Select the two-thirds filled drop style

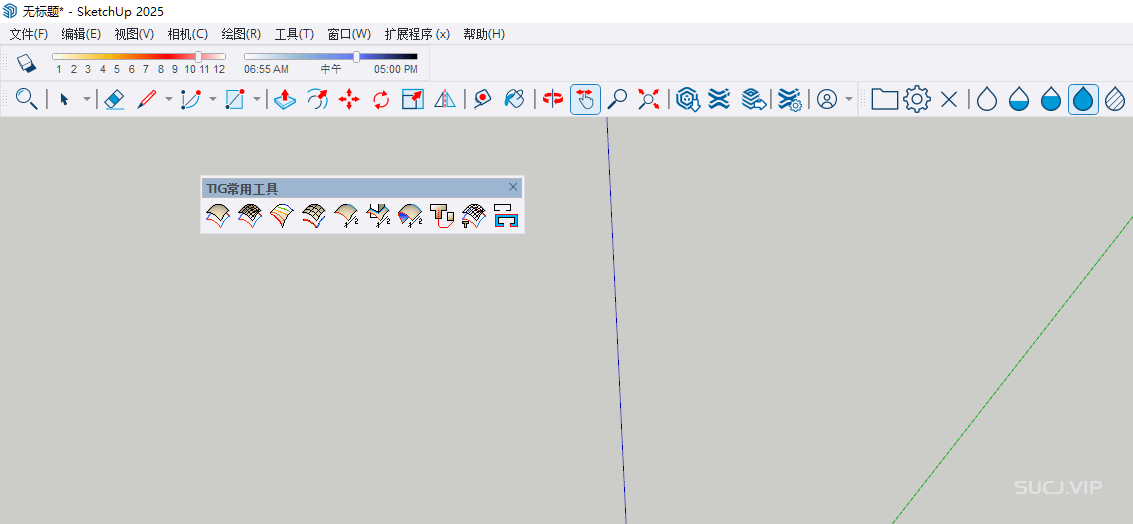[x=1051, y=99]
